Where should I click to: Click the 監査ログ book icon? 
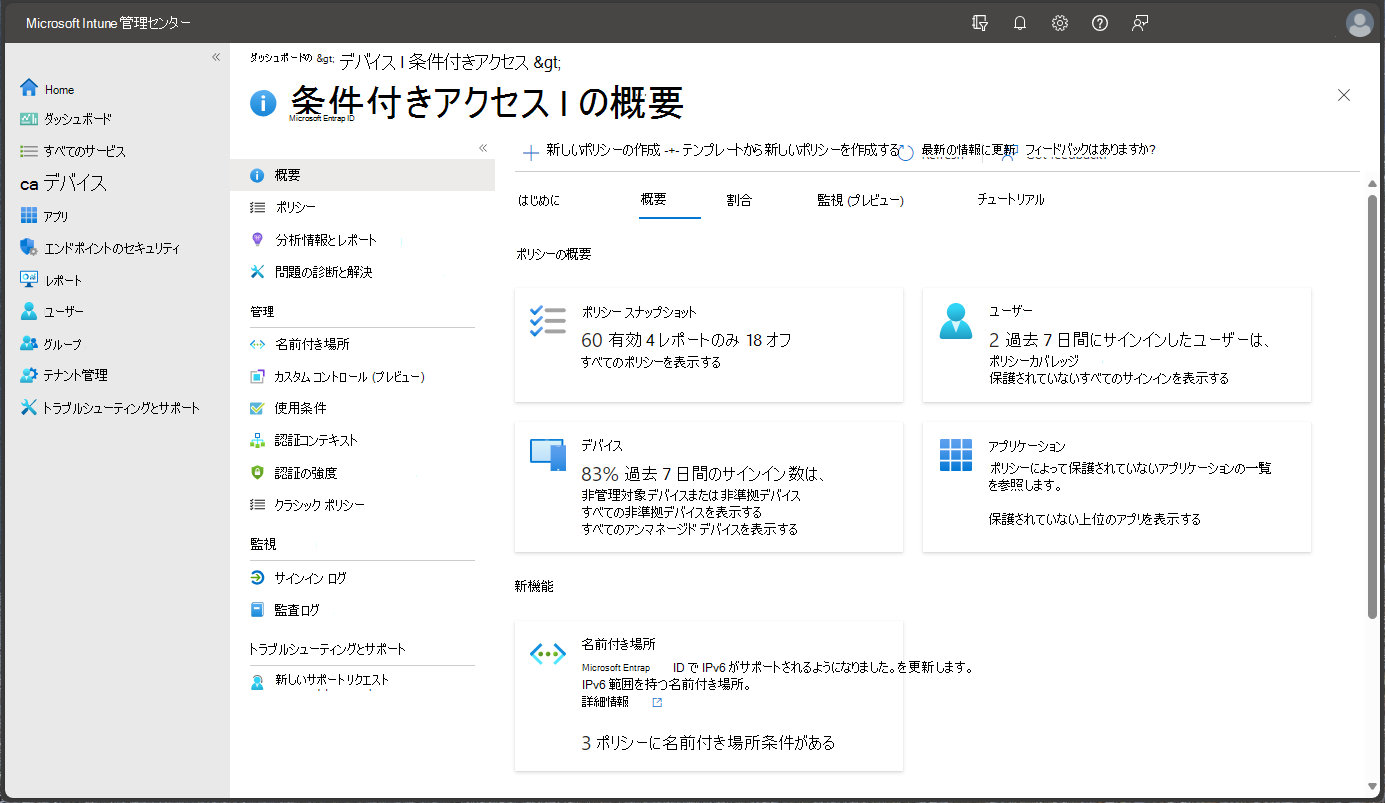pyautogui.click(x=257, y=609)
